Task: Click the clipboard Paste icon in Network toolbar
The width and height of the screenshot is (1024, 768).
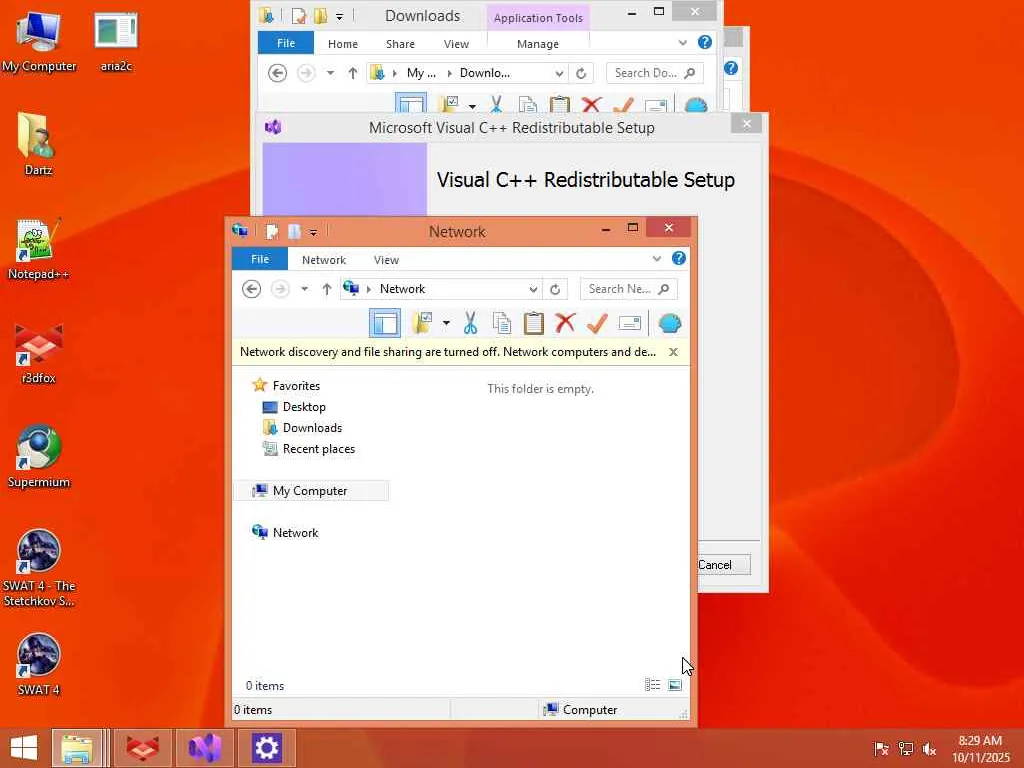Action: (x=534, y=323)
